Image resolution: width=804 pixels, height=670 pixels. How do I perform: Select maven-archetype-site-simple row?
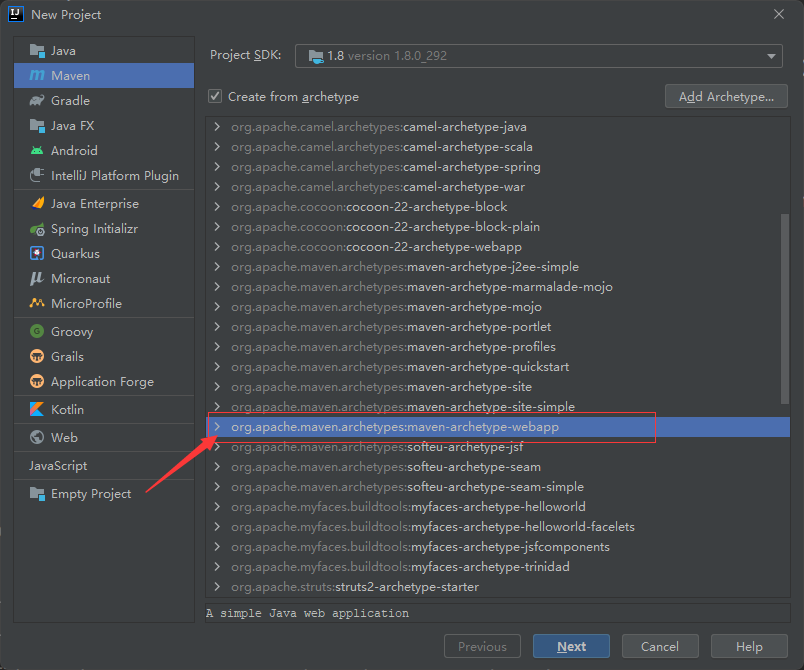pyautogui.click(x=497, y=407)
